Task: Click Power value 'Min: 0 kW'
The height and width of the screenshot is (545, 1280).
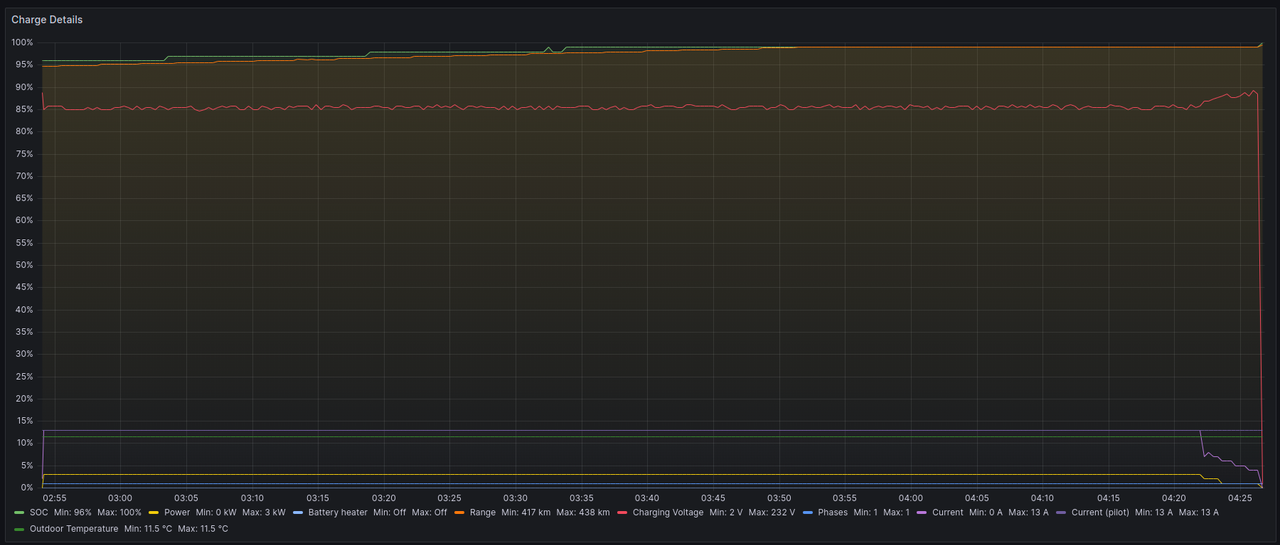Action: (216, 512)
